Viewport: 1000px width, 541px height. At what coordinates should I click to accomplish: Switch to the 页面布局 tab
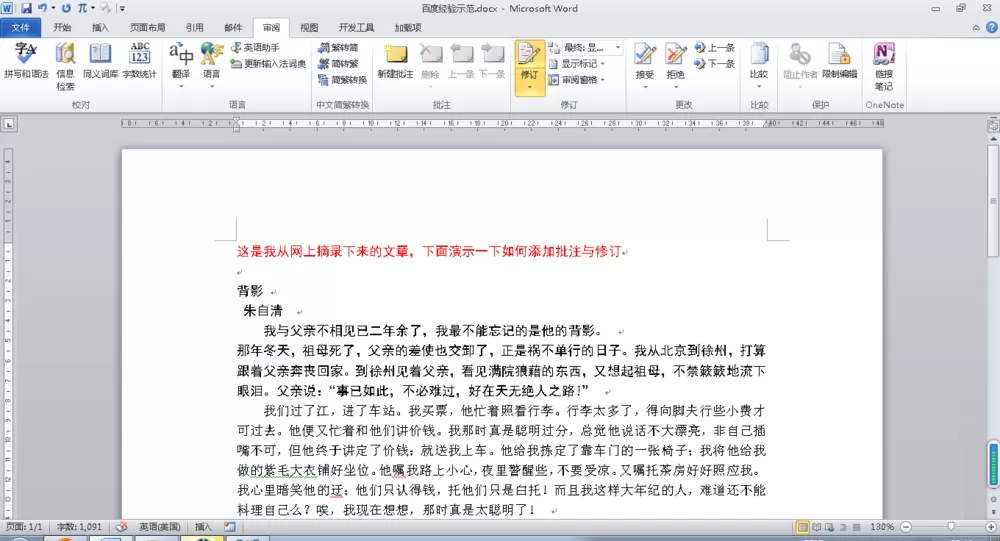pos(148,27)
